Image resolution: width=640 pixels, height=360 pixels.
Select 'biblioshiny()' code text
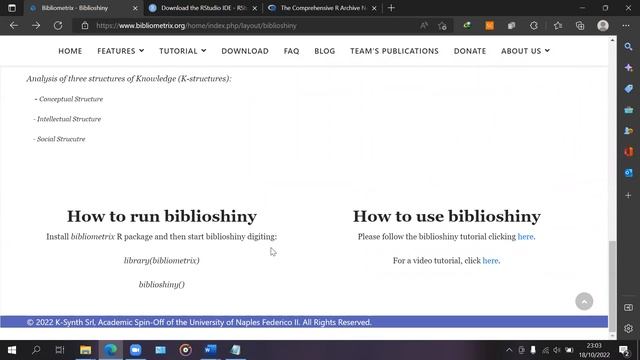162,284
